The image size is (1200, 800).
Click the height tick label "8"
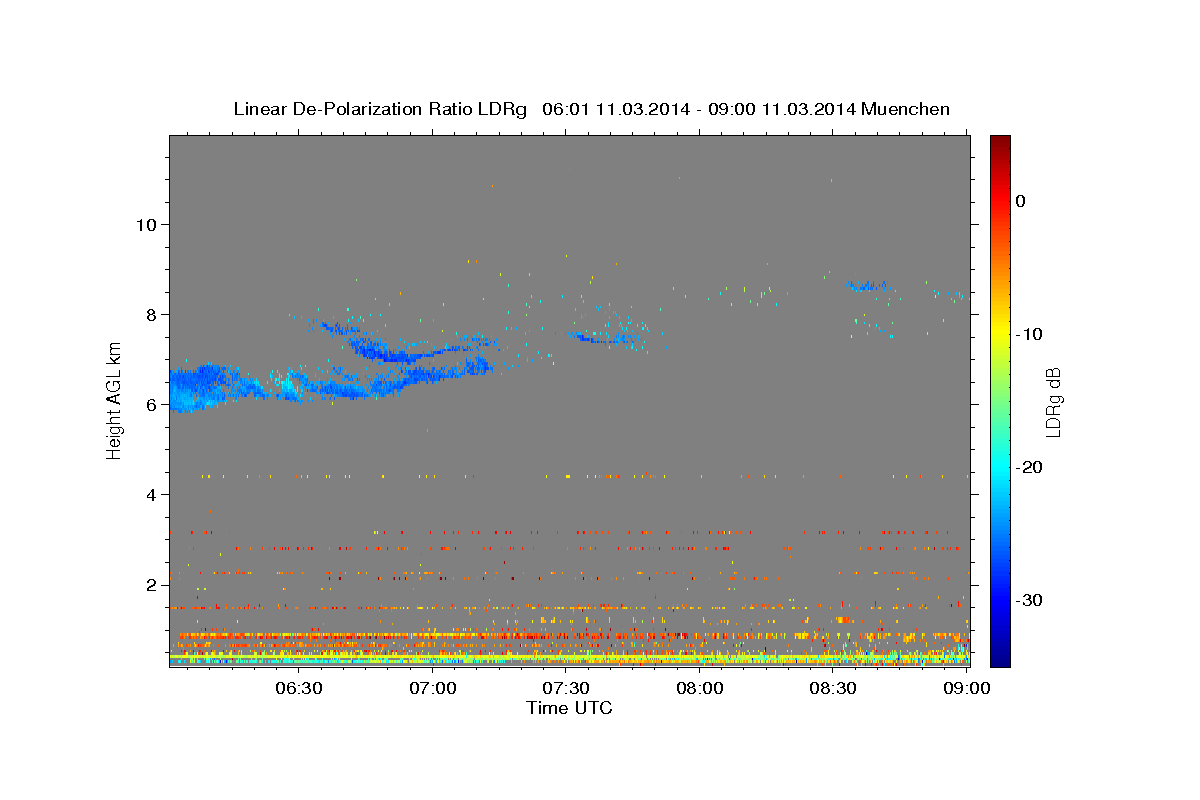coord(150,314)
